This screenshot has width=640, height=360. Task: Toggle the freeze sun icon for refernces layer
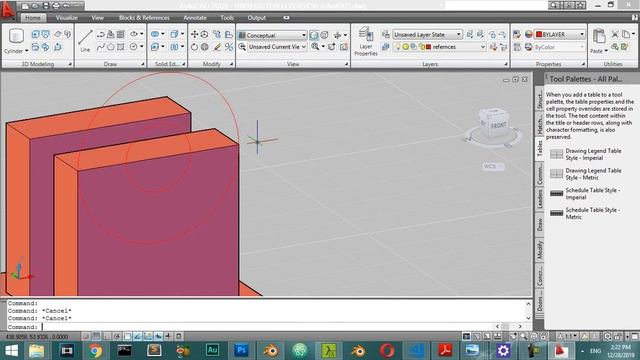[405, 47]
